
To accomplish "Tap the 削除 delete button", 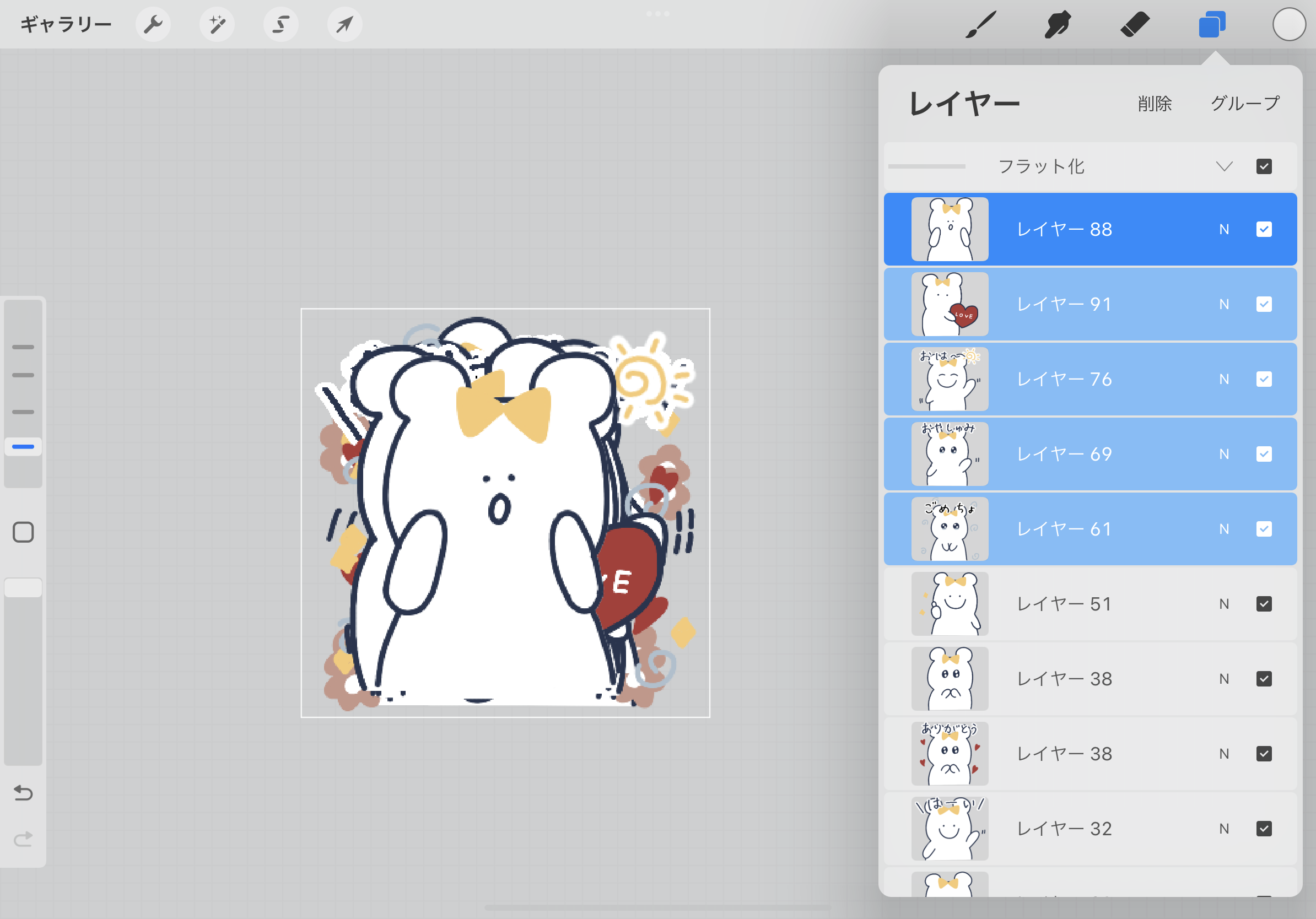I will tap(1155, 104).
